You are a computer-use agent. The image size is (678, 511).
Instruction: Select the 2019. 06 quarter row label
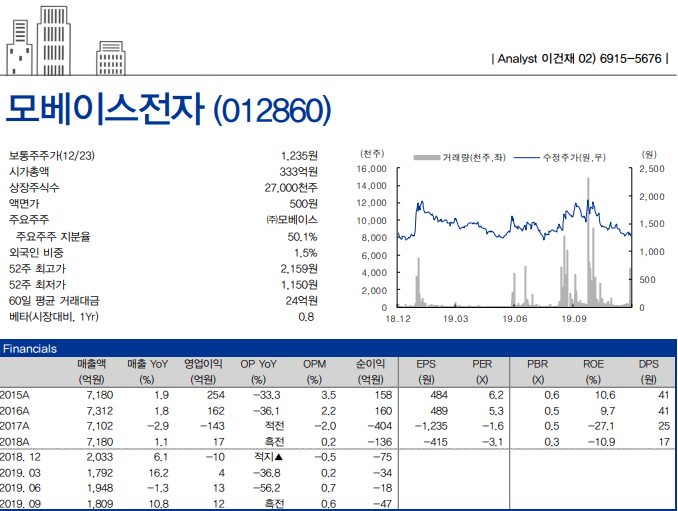point(20,488)
